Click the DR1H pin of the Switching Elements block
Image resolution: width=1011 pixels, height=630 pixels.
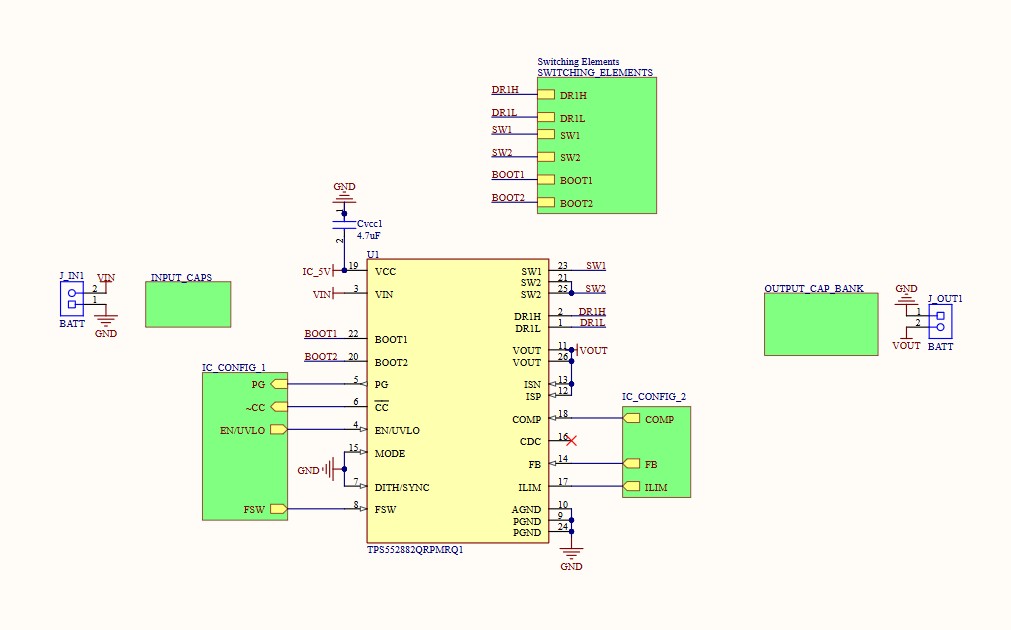coord(546,93)
